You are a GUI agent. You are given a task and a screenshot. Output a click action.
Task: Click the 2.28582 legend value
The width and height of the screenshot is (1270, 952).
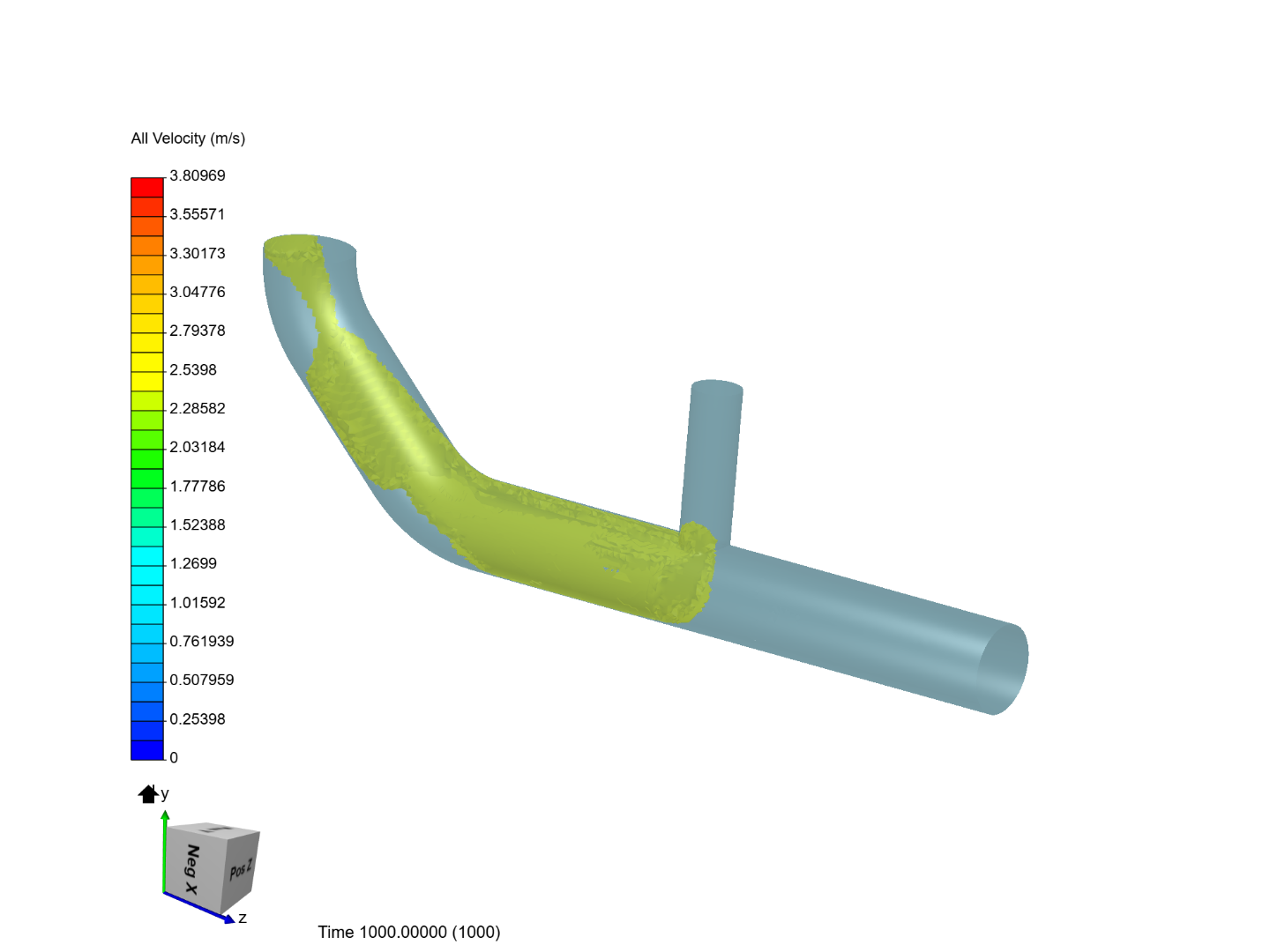198,408
